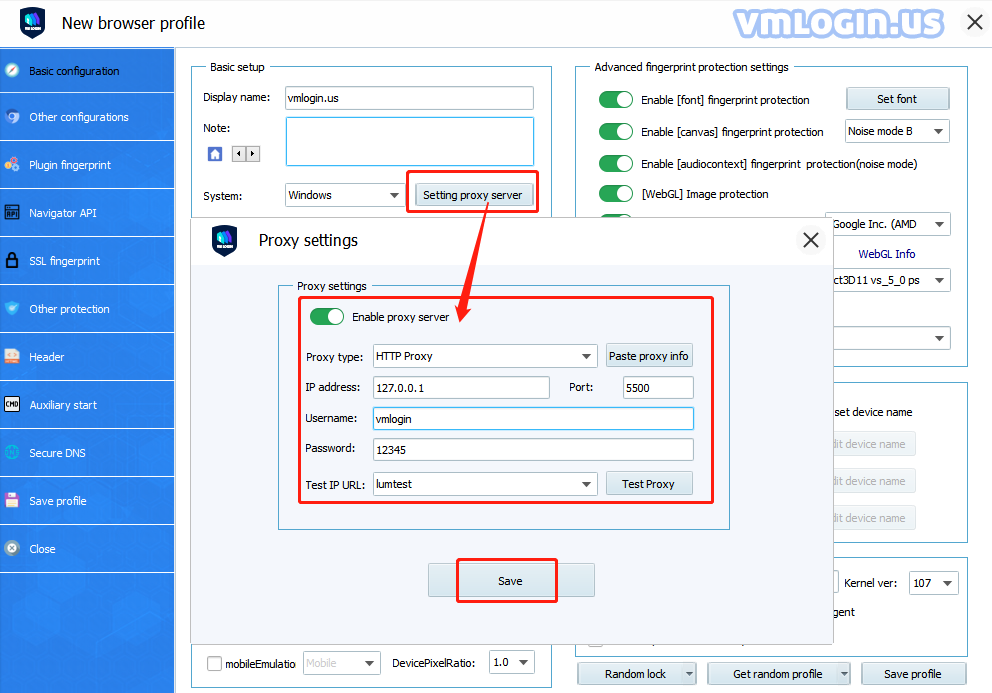Viewport: 992px width, 693px height.
Task: Click the Save profile floppy icon
Action: coord(12,501)
